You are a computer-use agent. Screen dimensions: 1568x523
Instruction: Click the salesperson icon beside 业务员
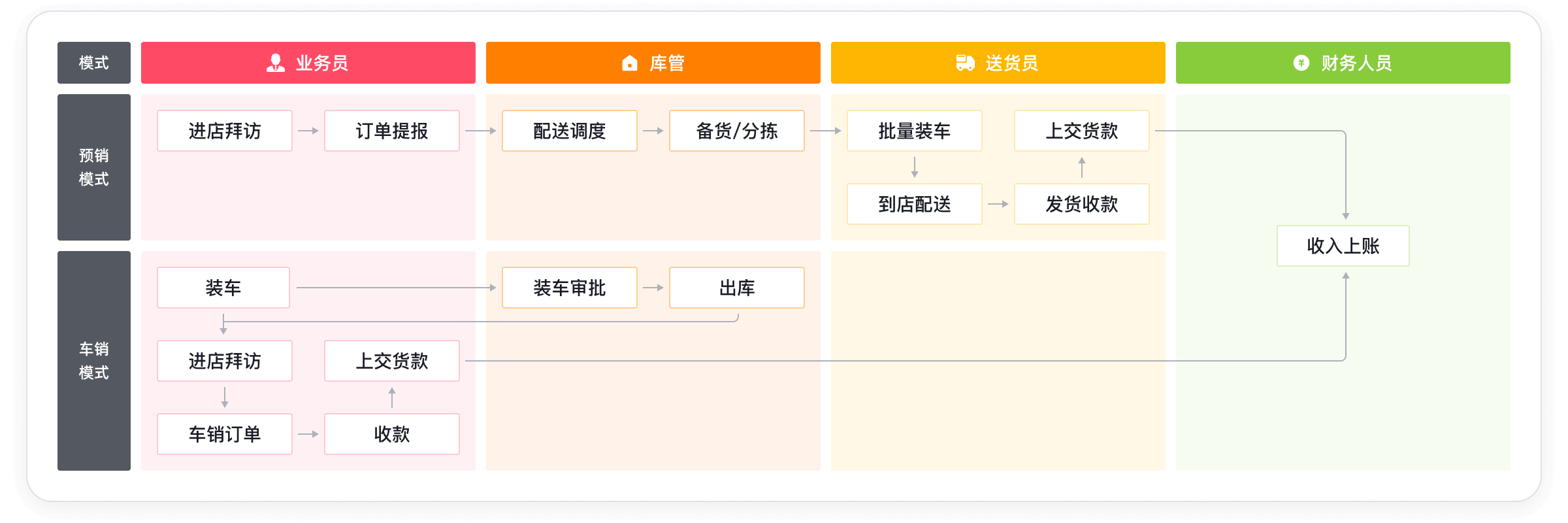pyautogui.click(x=276, y=63)
